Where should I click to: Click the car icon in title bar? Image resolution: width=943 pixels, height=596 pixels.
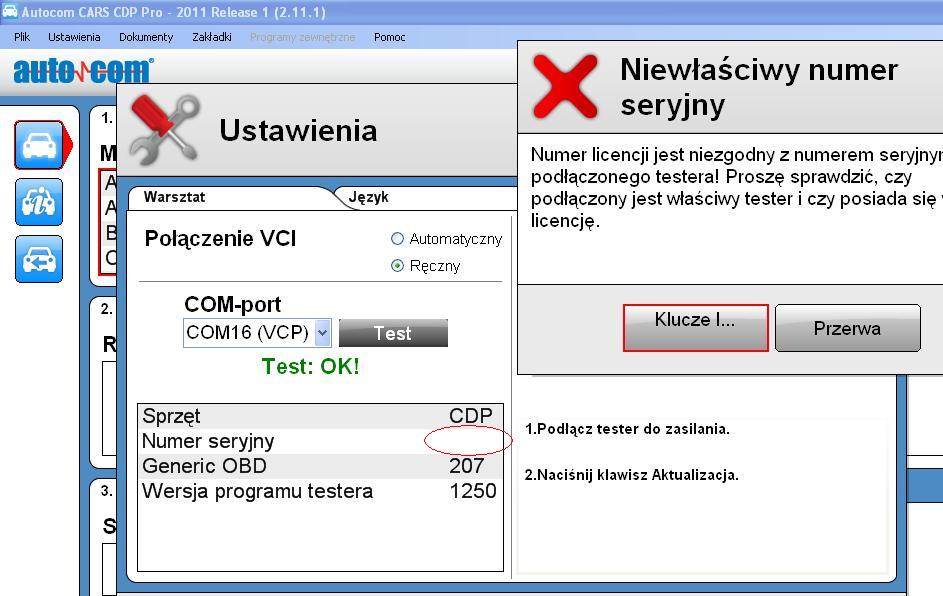point(10,12)
